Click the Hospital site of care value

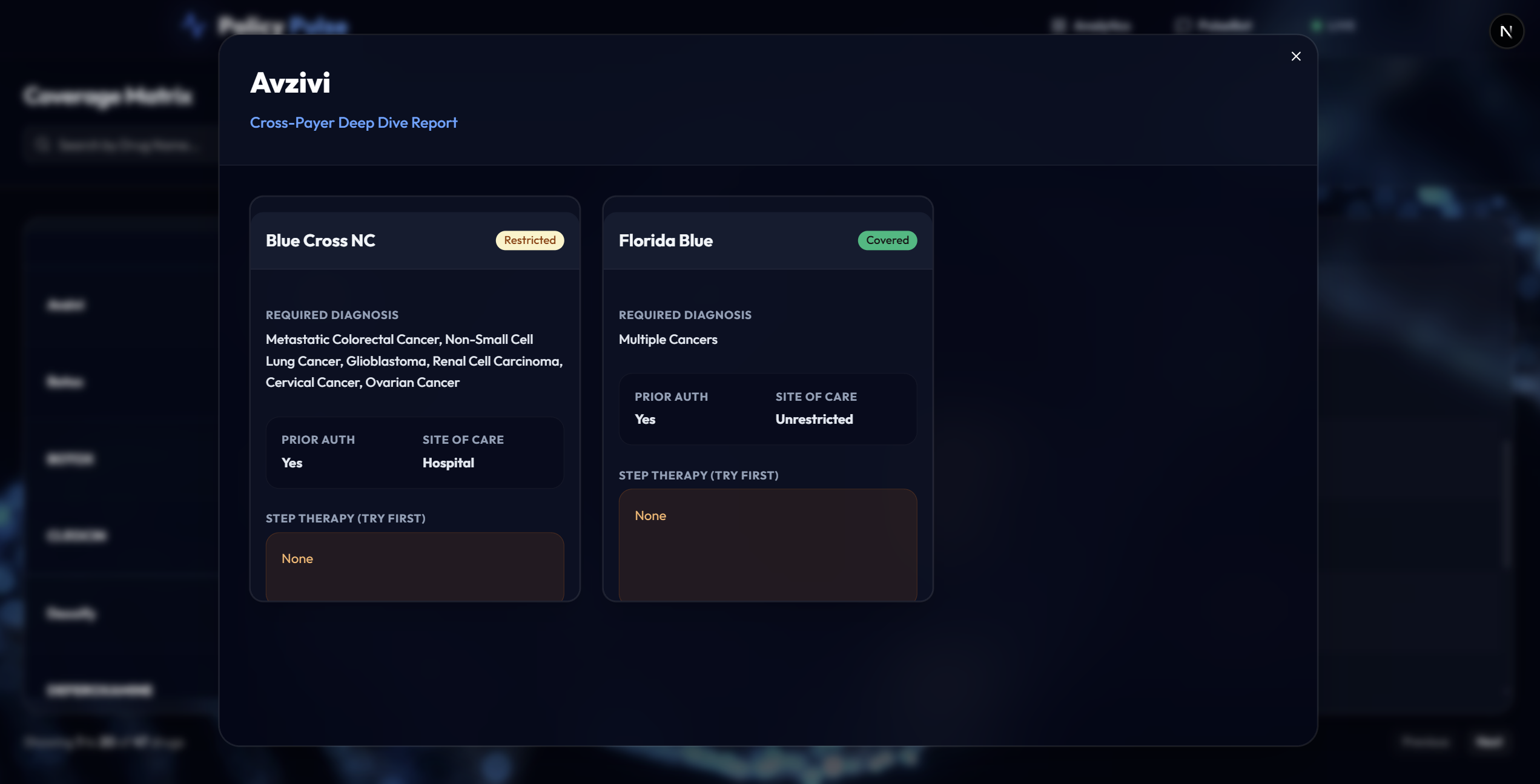(448, 463)
